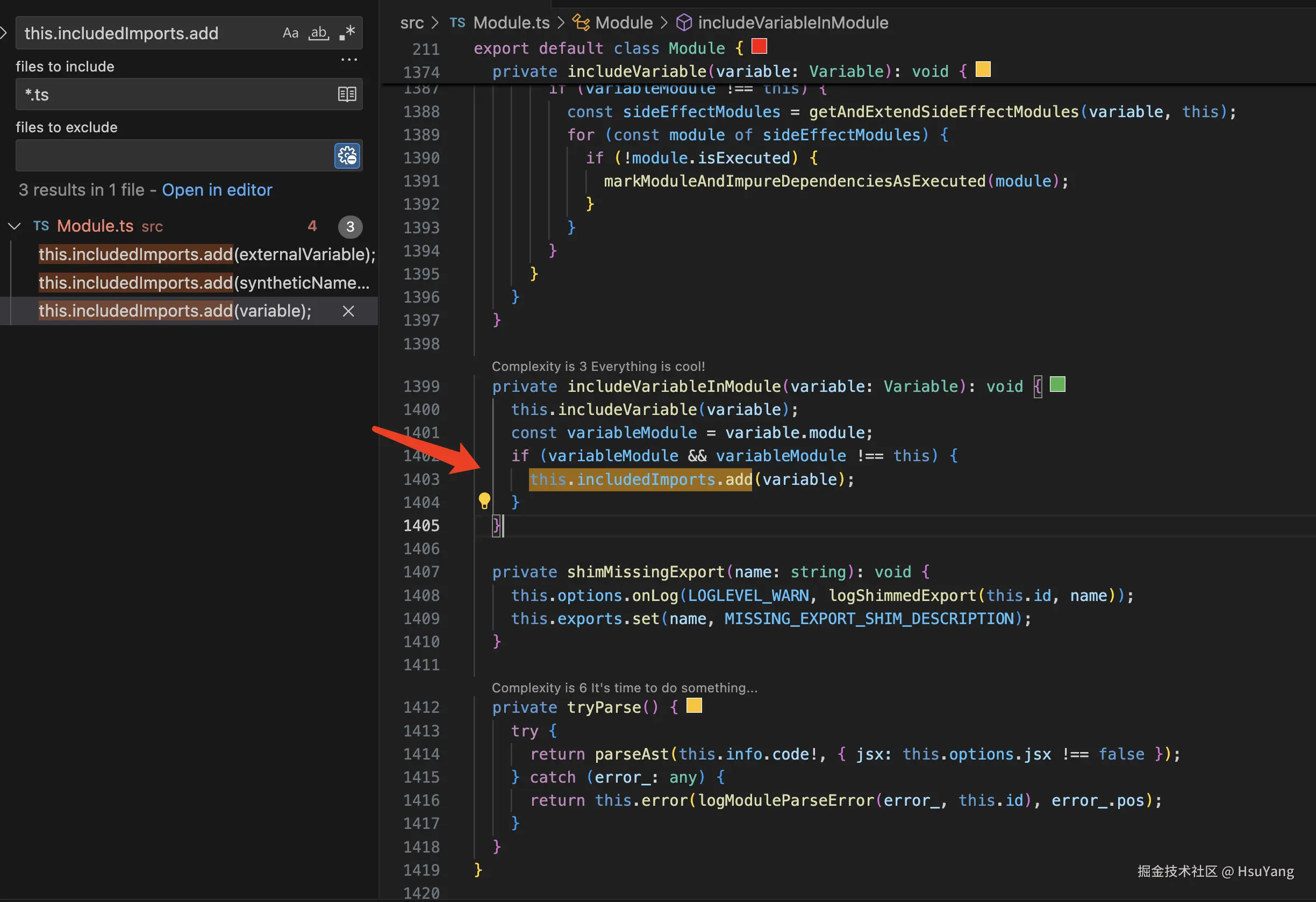
Task: Open Module.ts breadcrumb item
Action: (x=511, y=23)
